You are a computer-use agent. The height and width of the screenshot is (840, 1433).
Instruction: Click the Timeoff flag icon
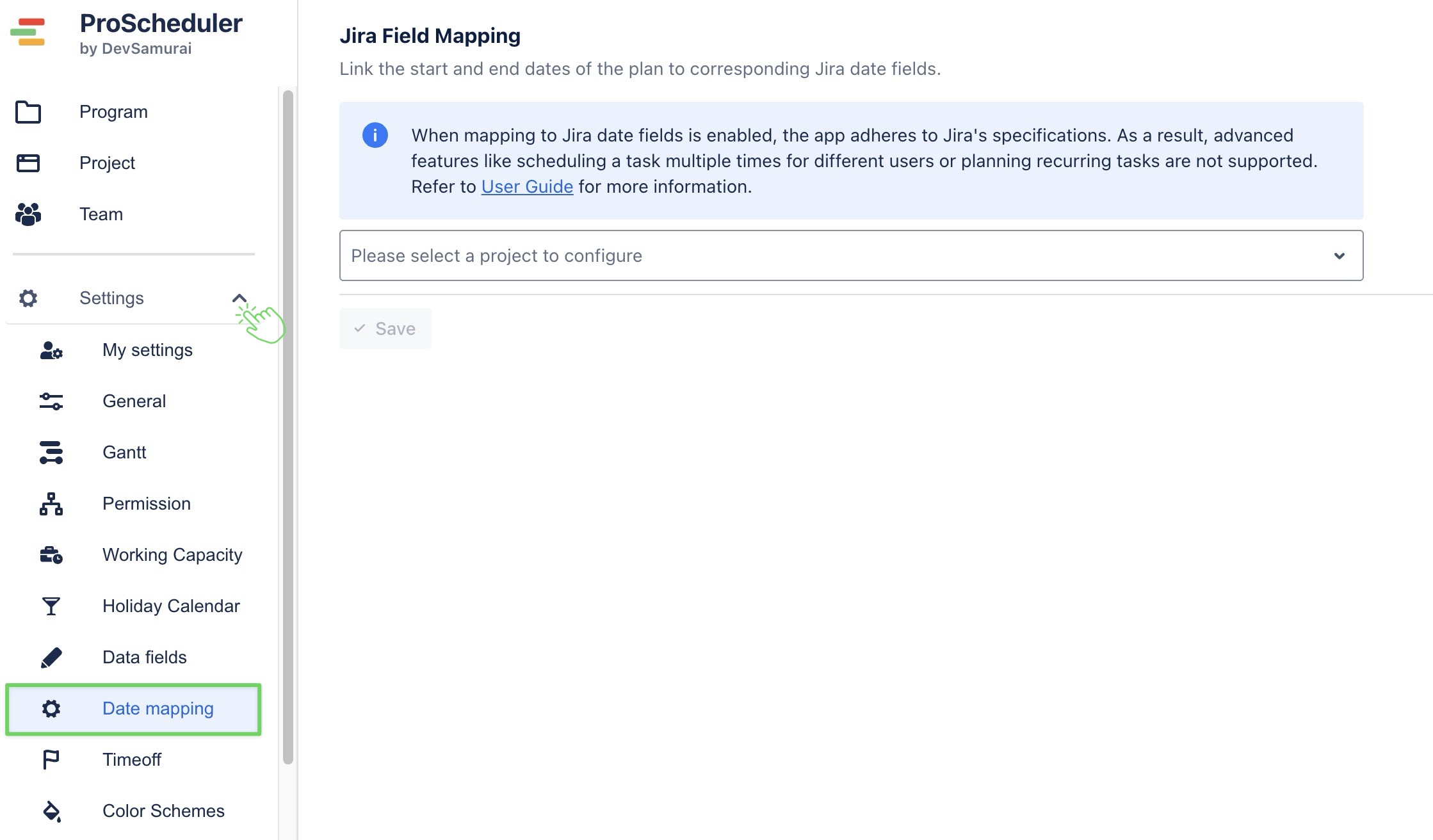point(51,760)
